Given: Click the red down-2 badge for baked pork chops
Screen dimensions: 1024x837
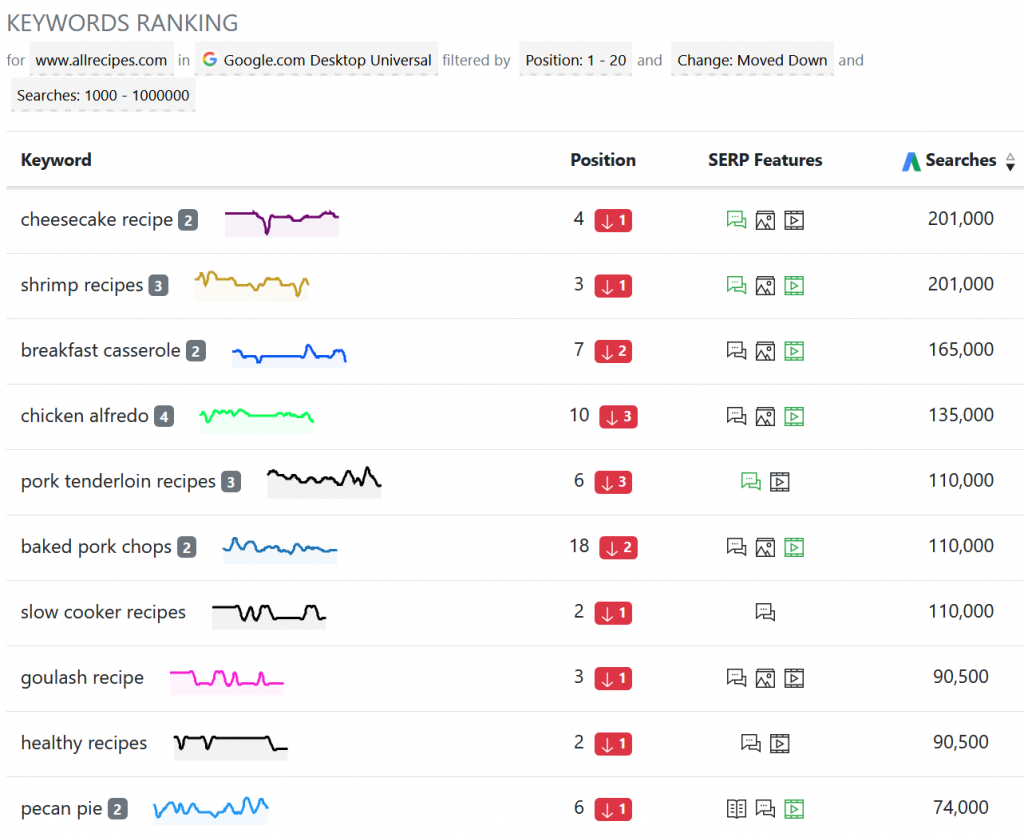Looking at the screenshot, I should pos(618,547).
